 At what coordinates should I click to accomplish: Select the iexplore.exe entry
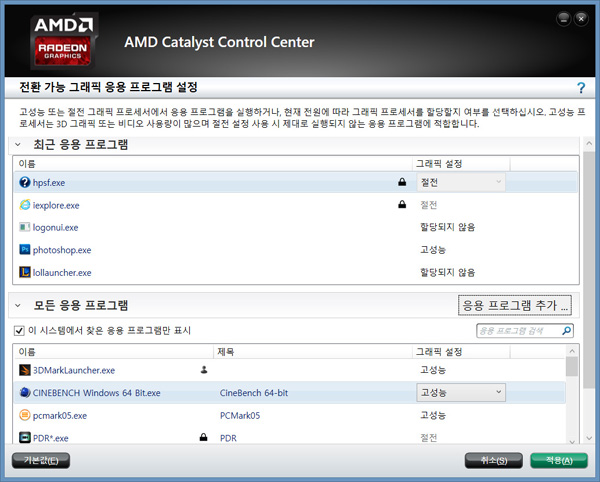(56, 205)
